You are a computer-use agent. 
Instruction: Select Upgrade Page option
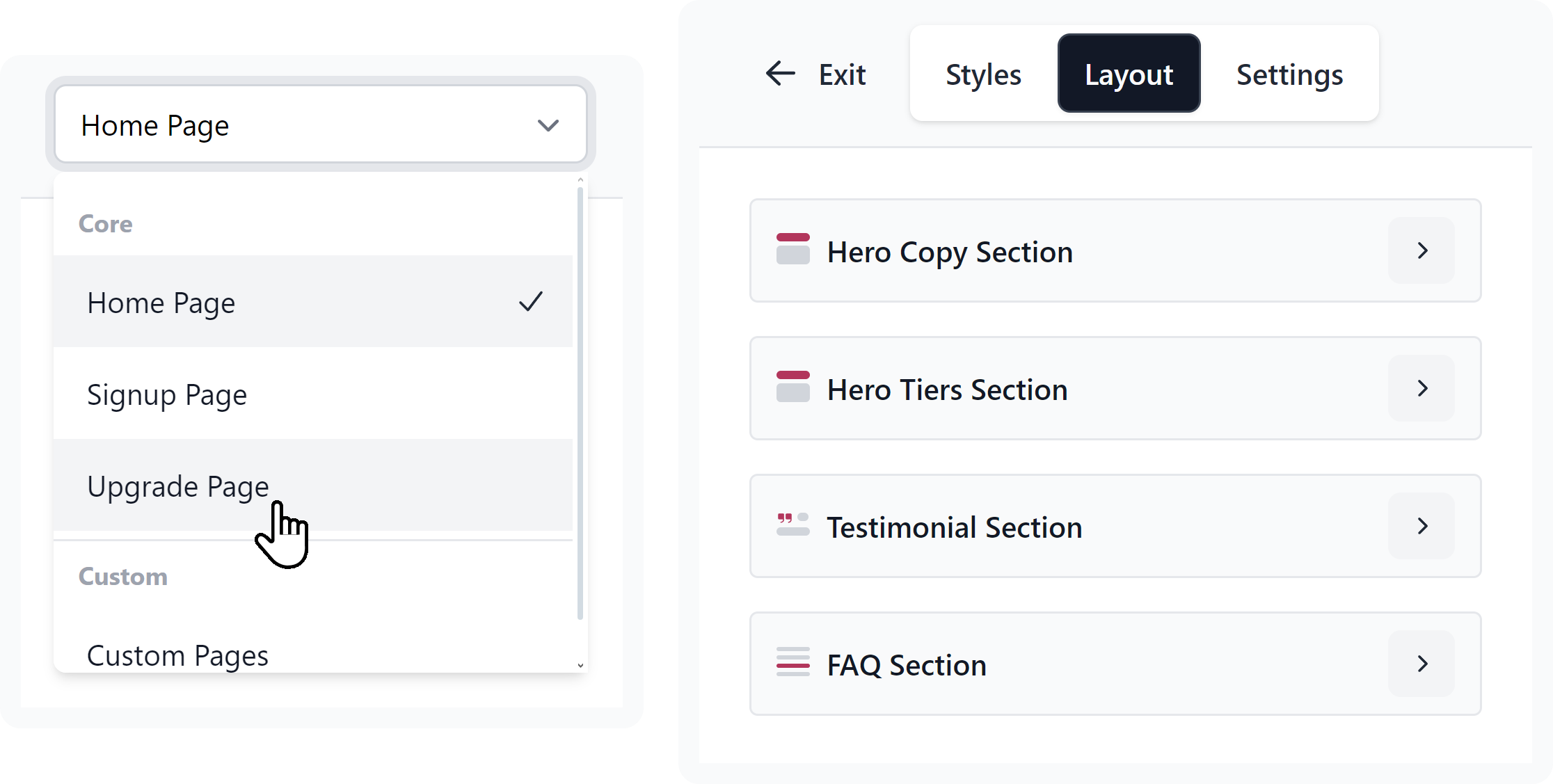tap(177, 486)
